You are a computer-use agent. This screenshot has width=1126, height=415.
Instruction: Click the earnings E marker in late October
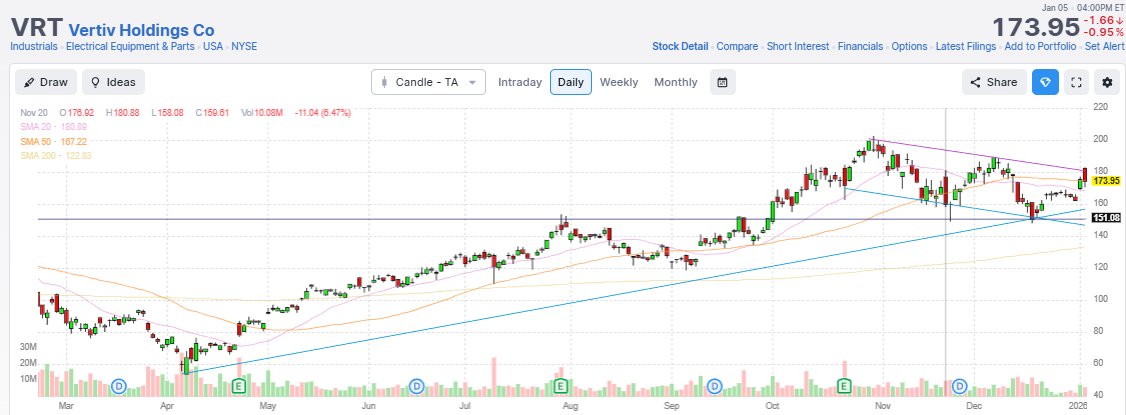pyautogui.click(x=844, y=387)
